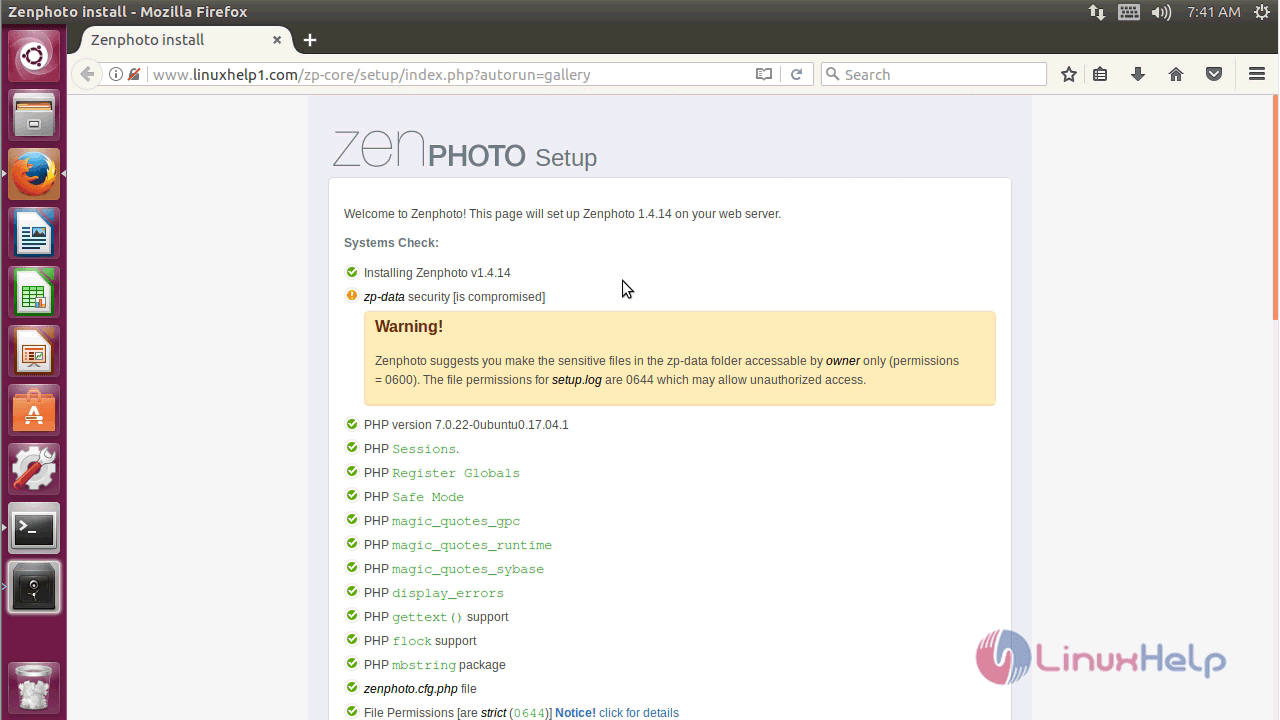Screen dimensions: 1280x720
Task: Click 'PHP Safe Mode' row
Action: pyautogui.click(x=413, y=497)
